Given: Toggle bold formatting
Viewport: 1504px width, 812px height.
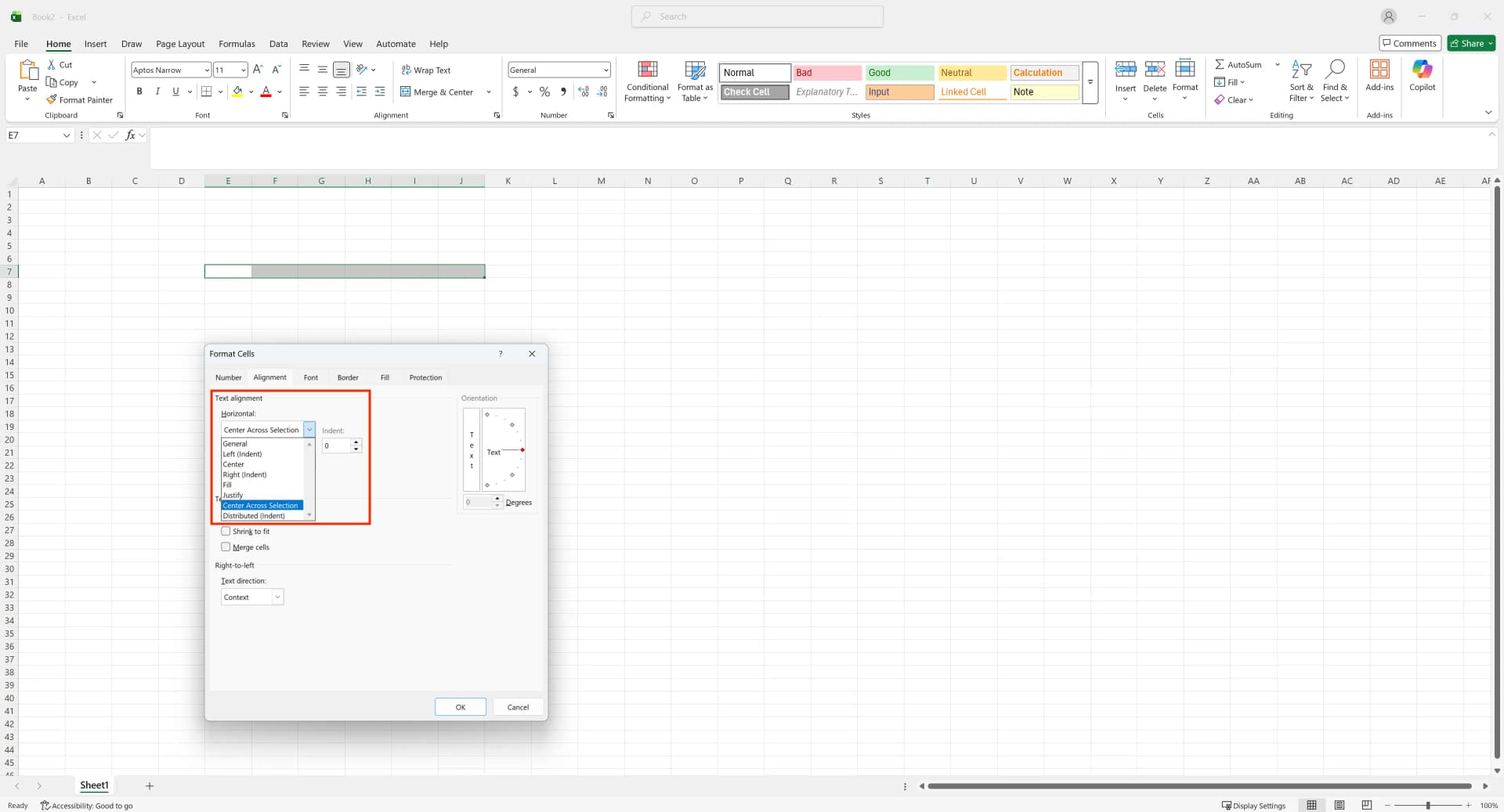Looking at the screenshot, I should click(x=139, y=92).
